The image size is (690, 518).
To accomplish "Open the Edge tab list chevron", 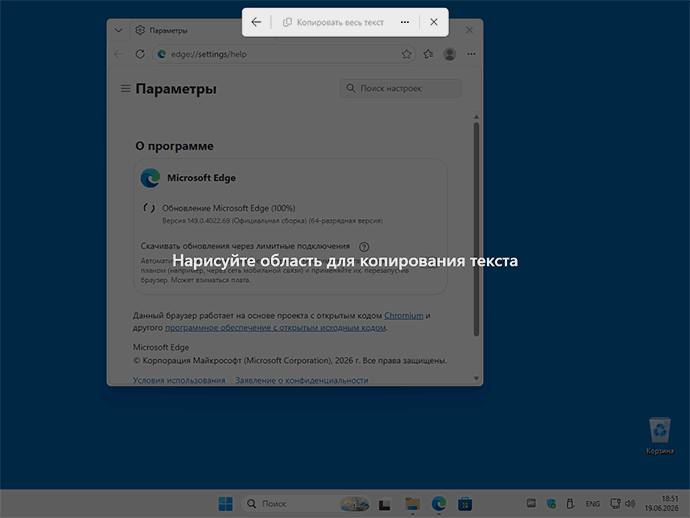I will click(118, 30).
